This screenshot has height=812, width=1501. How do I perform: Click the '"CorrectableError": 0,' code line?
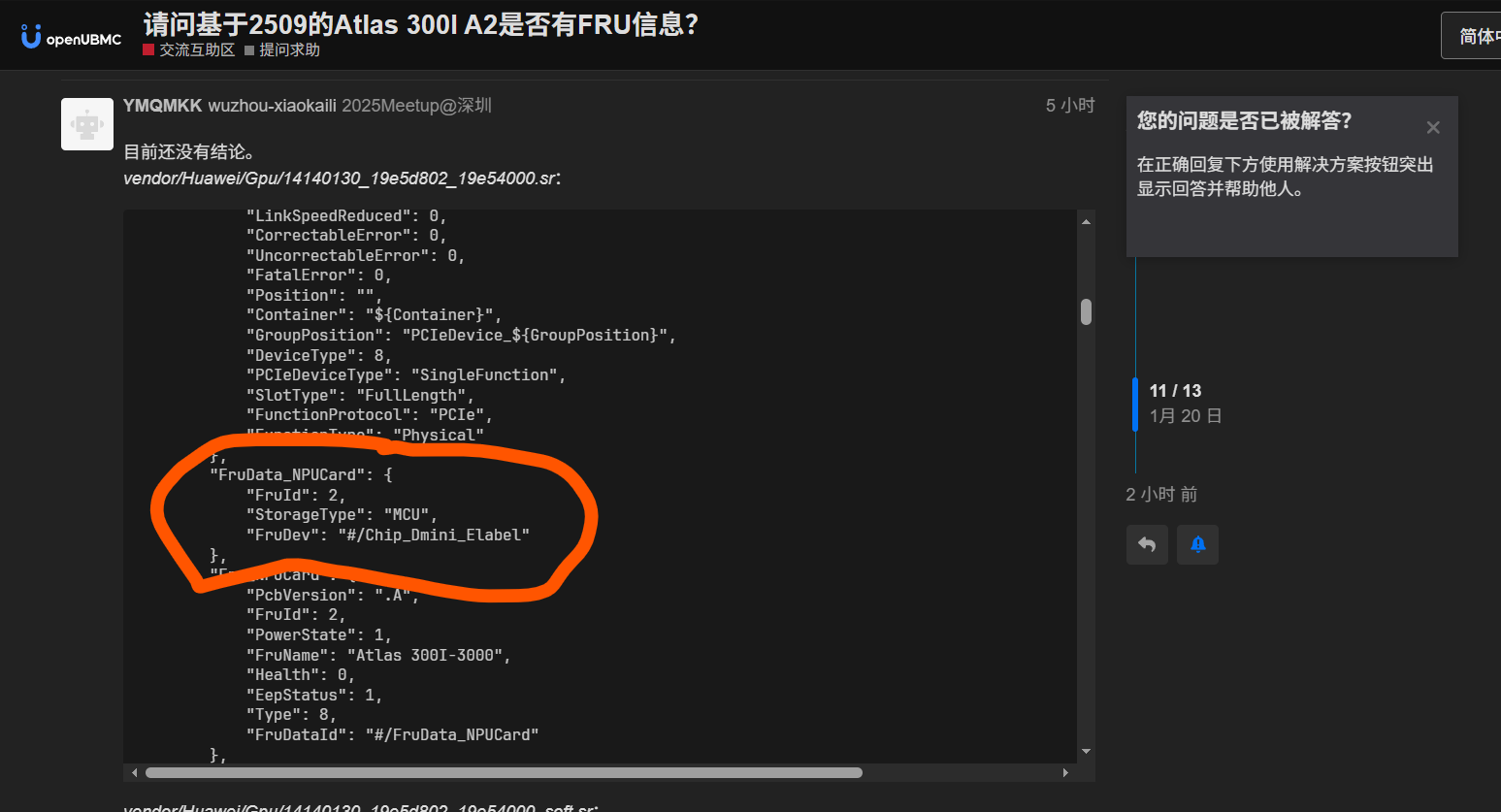pyautogui.click(x=346, y=236)
